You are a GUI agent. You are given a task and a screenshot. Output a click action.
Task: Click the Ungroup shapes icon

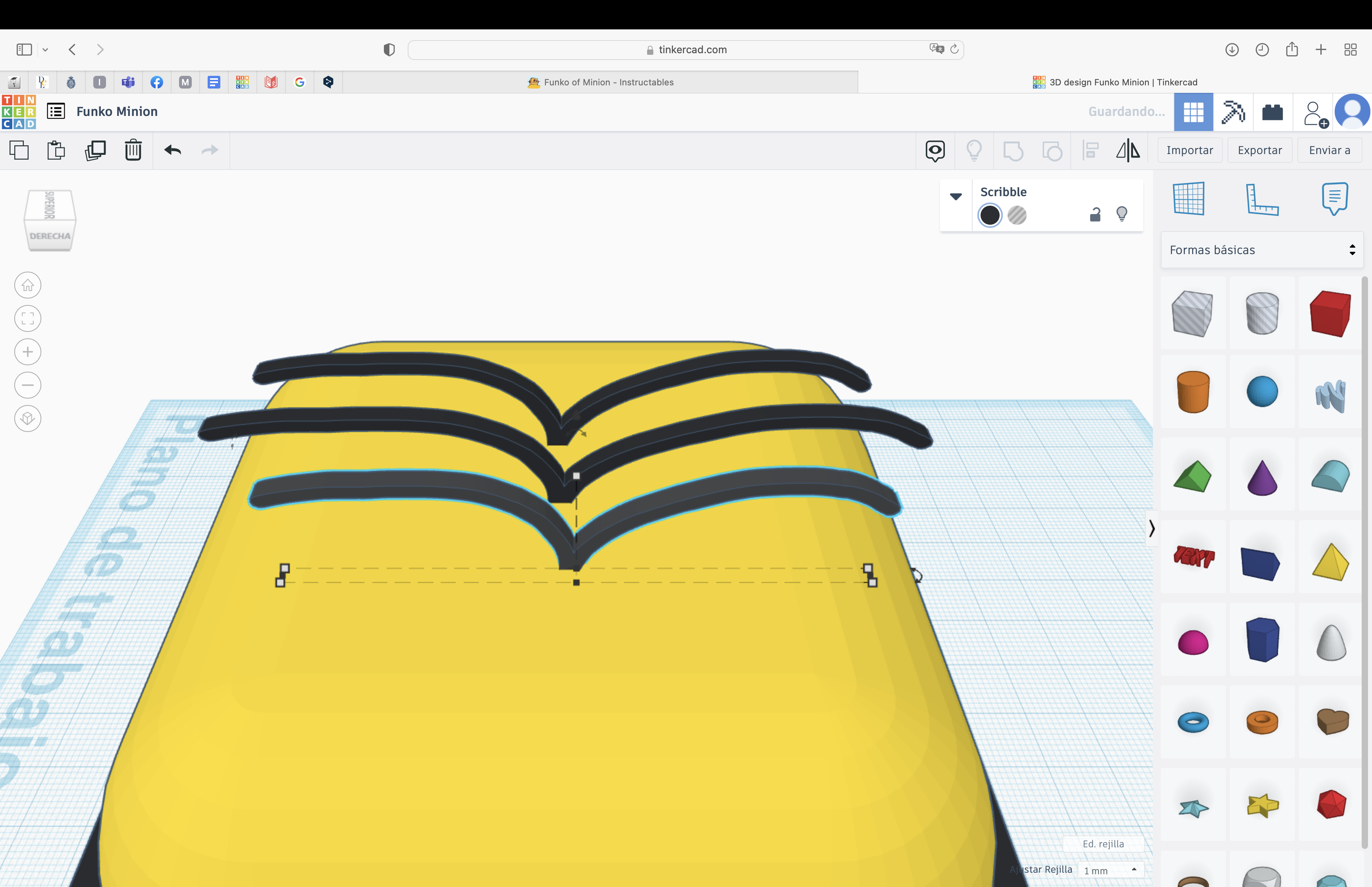pos(1052,151)
